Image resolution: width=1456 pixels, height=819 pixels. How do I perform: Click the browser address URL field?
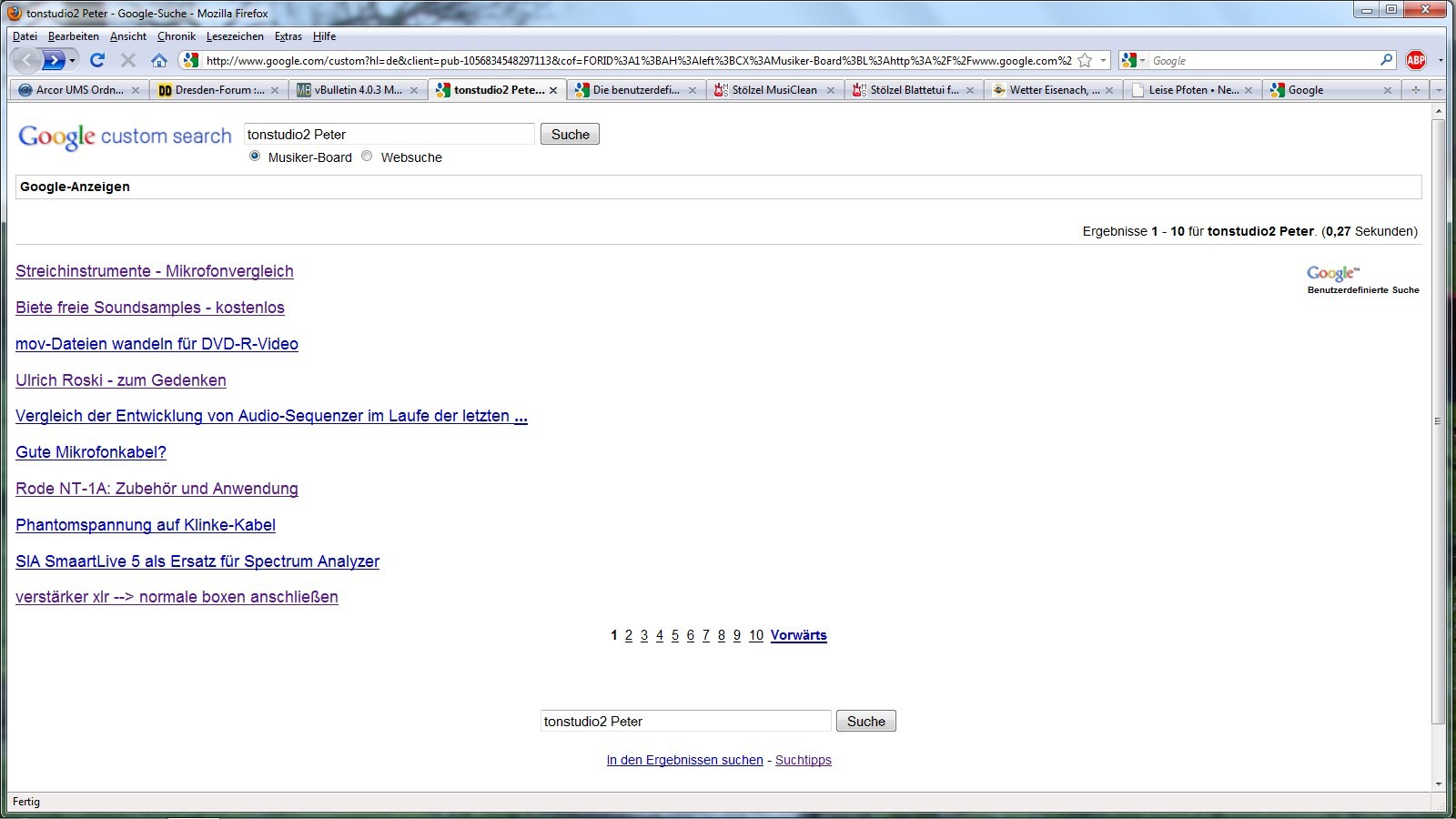coord(638,61)
